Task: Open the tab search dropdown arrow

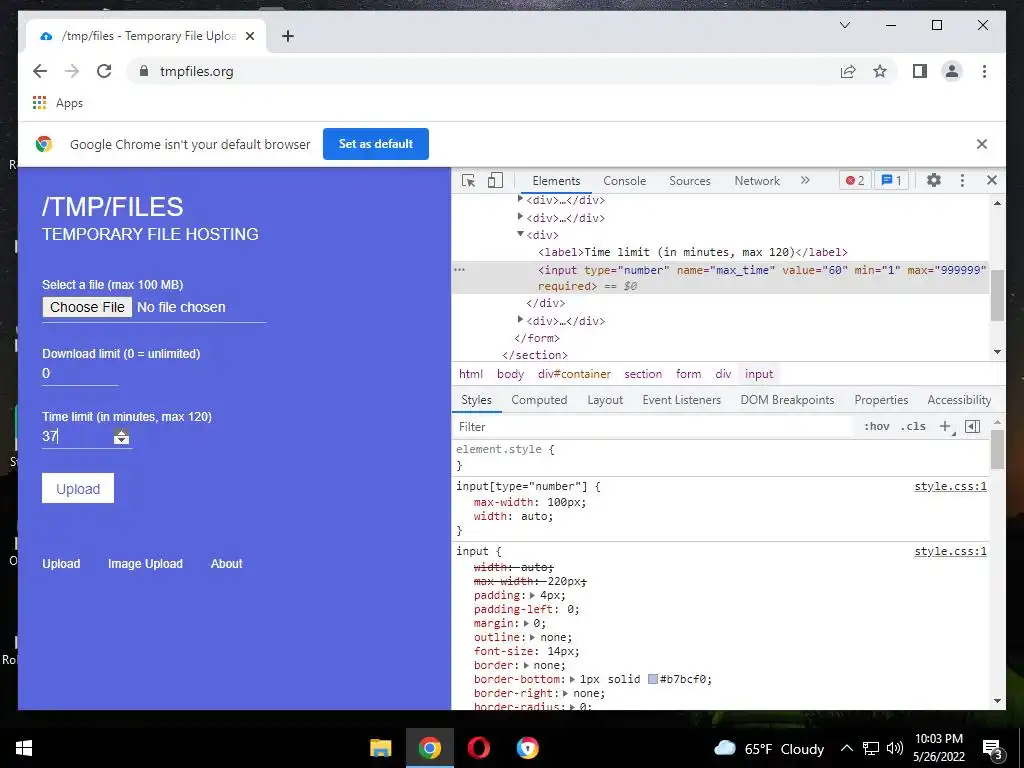Action: [844, 25]
